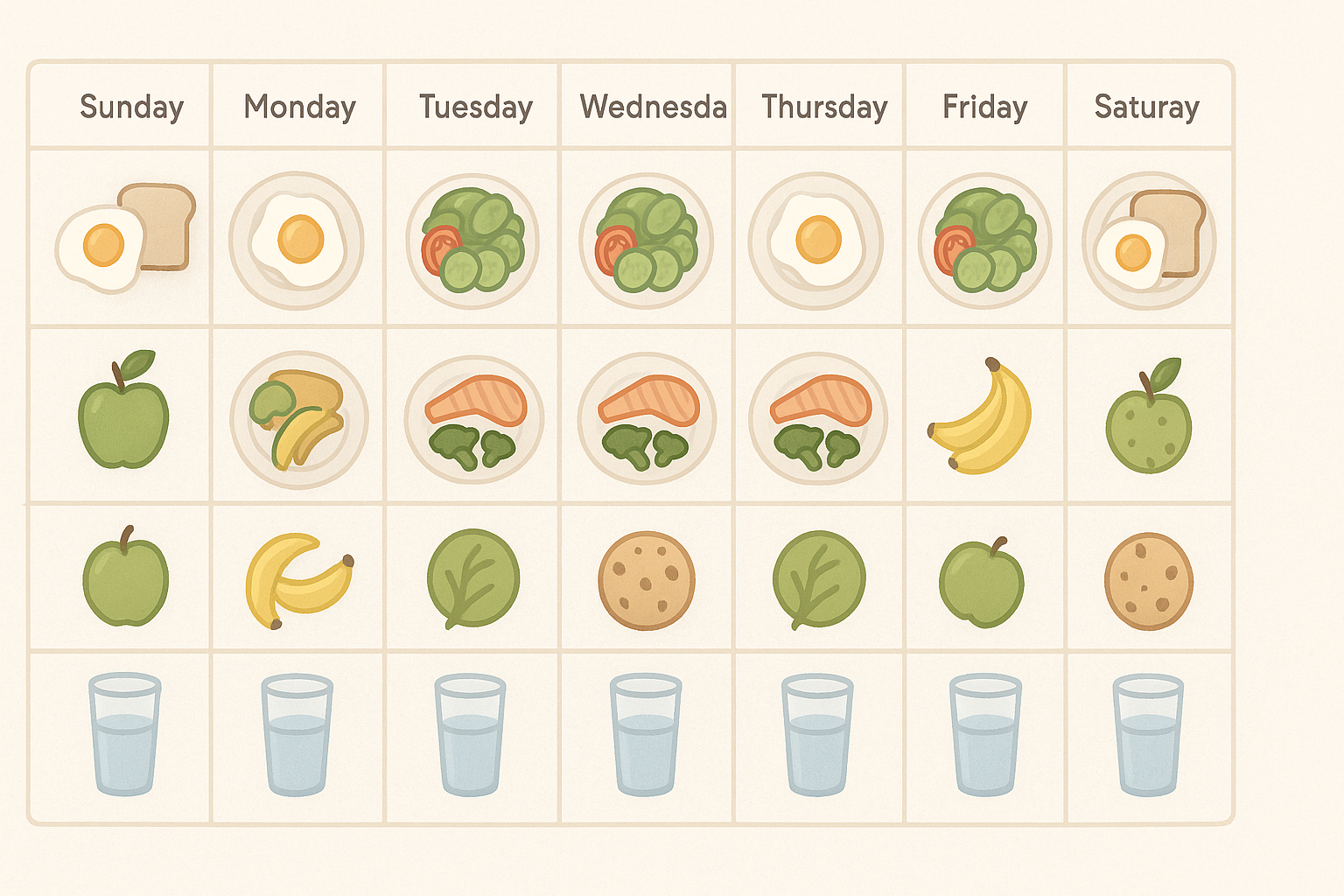Image resolution: width=1344 pixels, height=896 pixels.
Task: Select Monday's fried egg plate
Action: coord(297,241)
